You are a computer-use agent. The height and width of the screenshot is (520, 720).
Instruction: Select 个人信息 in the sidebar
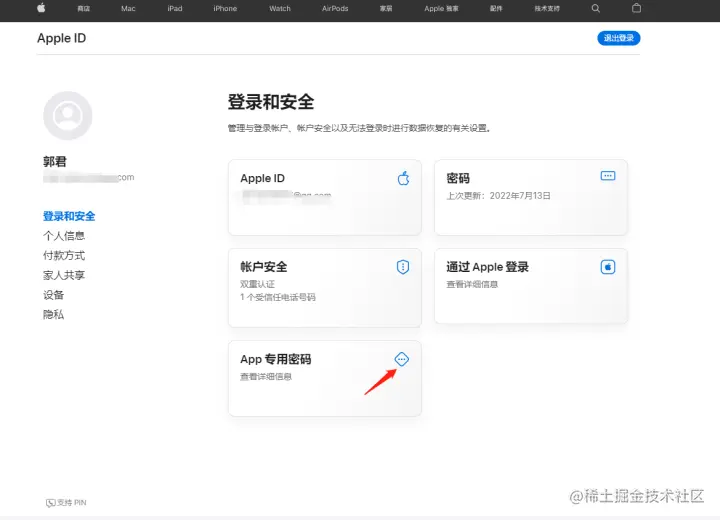click(x=64, y=236)
